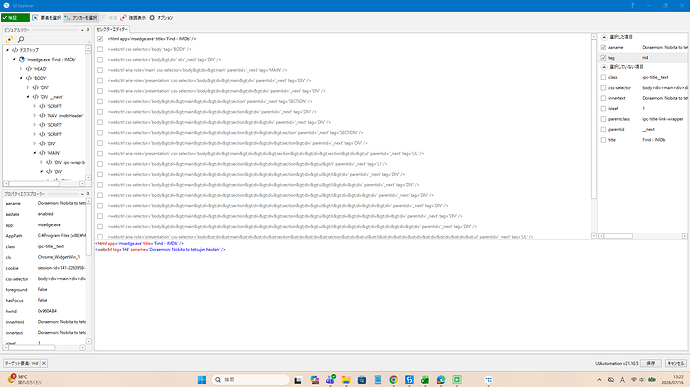Collapse the 'MAIN' tree node
690x387 pixels.
pyautogui.click(x=35, y=153)
